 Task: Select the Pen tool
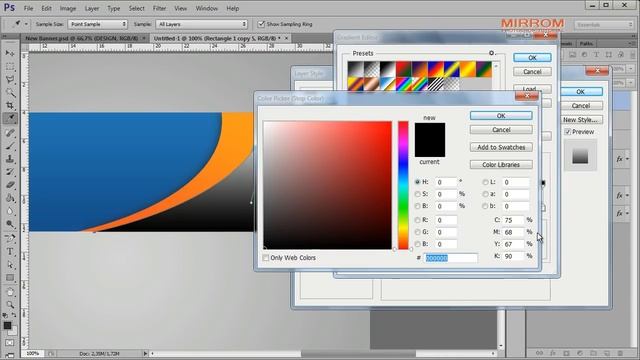(10, 238)
